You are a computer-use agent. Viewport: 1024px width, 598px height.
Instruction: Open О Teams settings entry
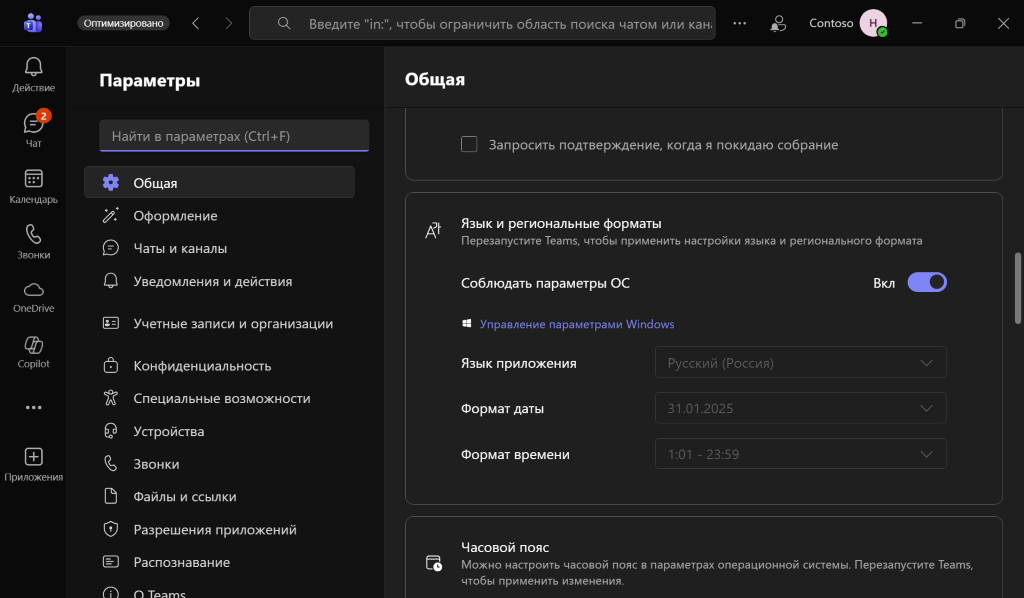[219, 590]
